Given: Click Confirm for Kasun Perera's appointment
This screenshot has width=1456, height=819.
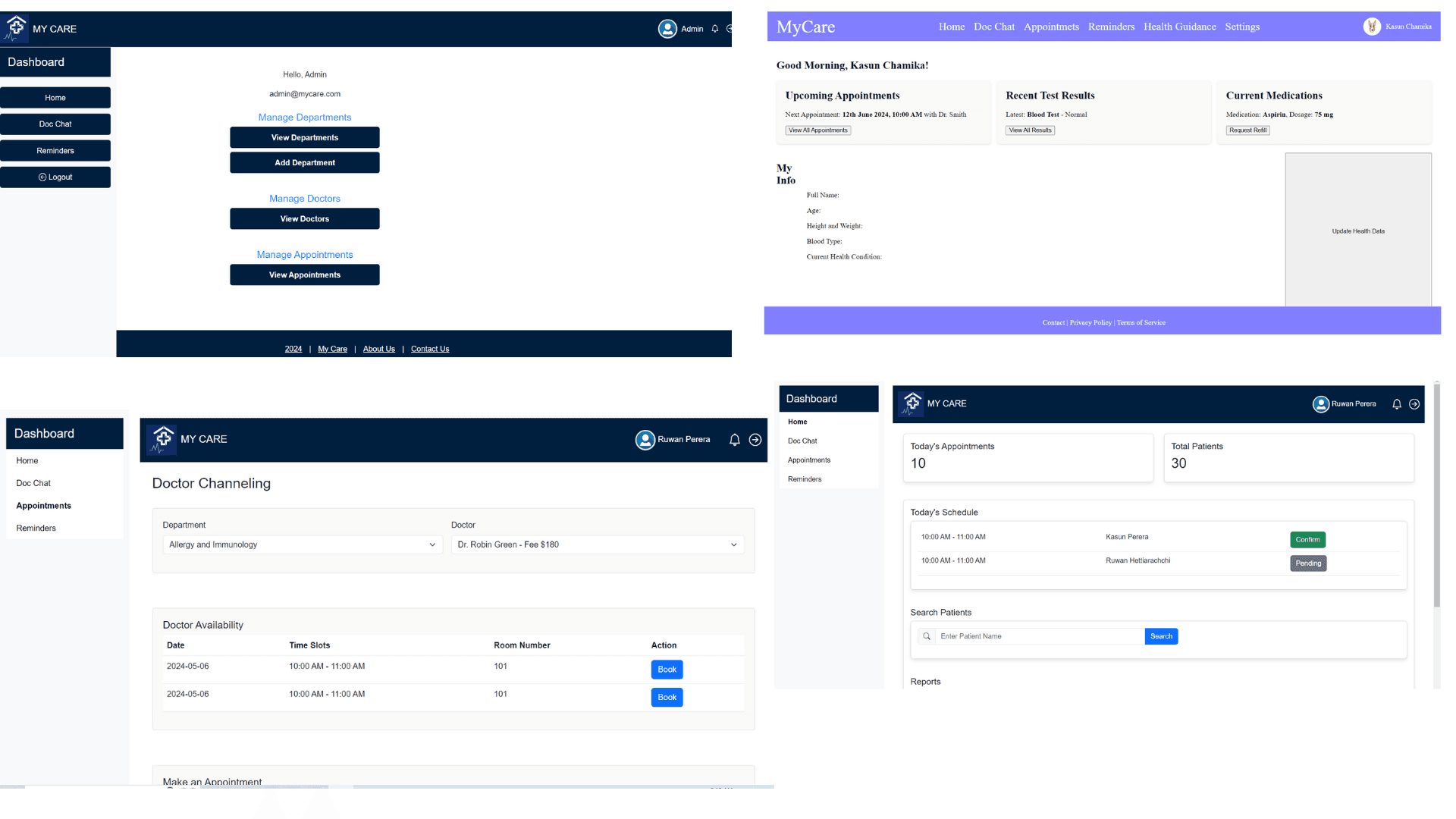Looking at the screenshot, I should pyautogui.click(x=1307, y=539).
